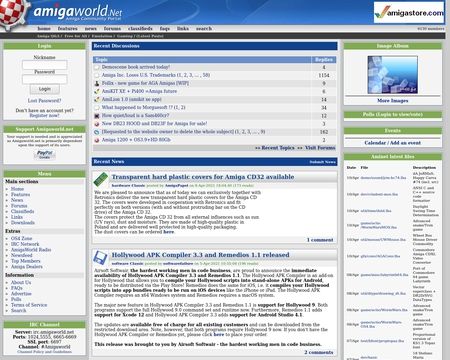The image size is (450, 360).
Task: Open IRC Network in sidebar Extras
Action: point(25,244)
